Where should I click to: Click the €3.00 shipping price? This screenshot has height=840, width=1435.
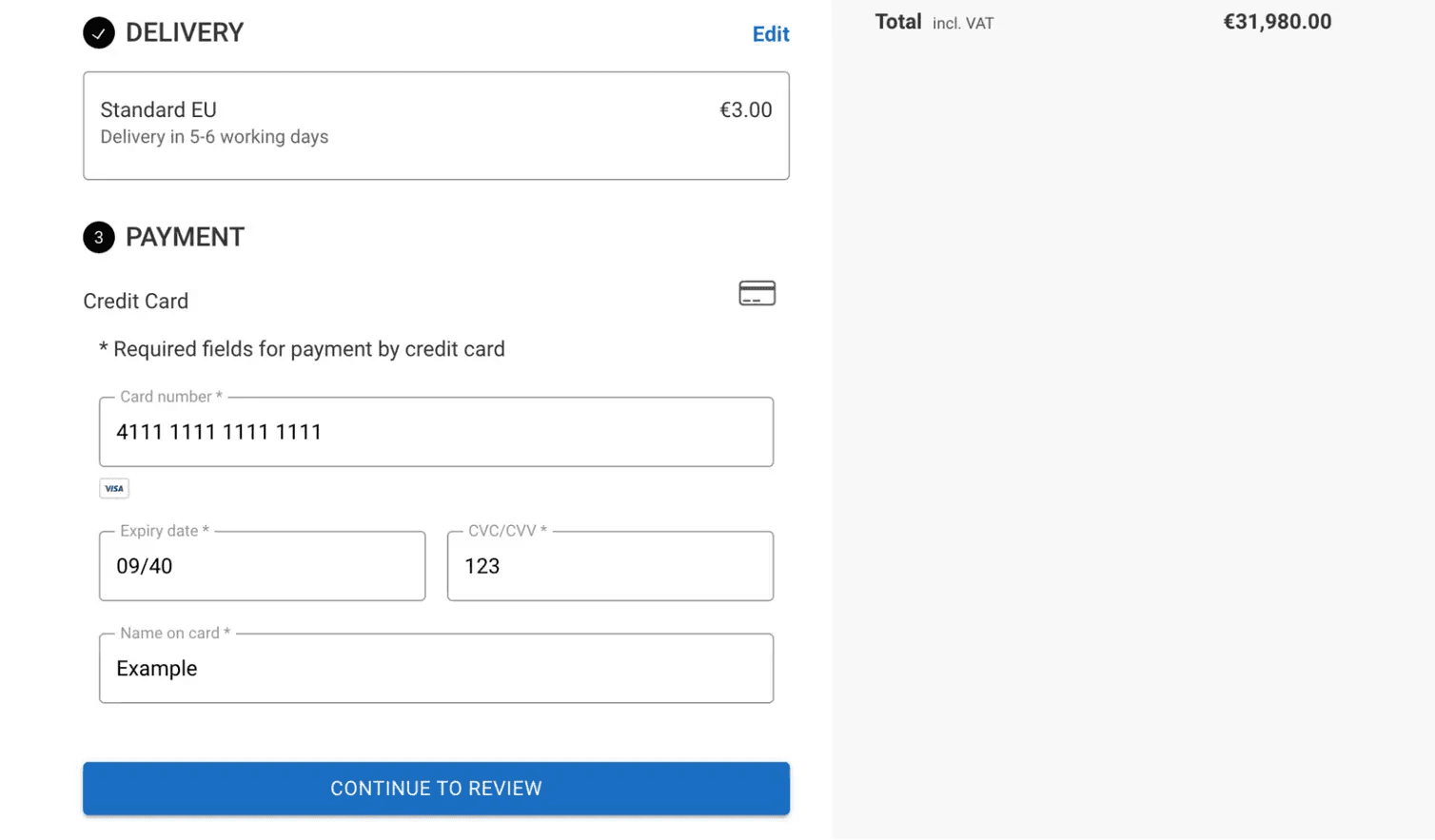pyautogui.click(x=746, y=109)
